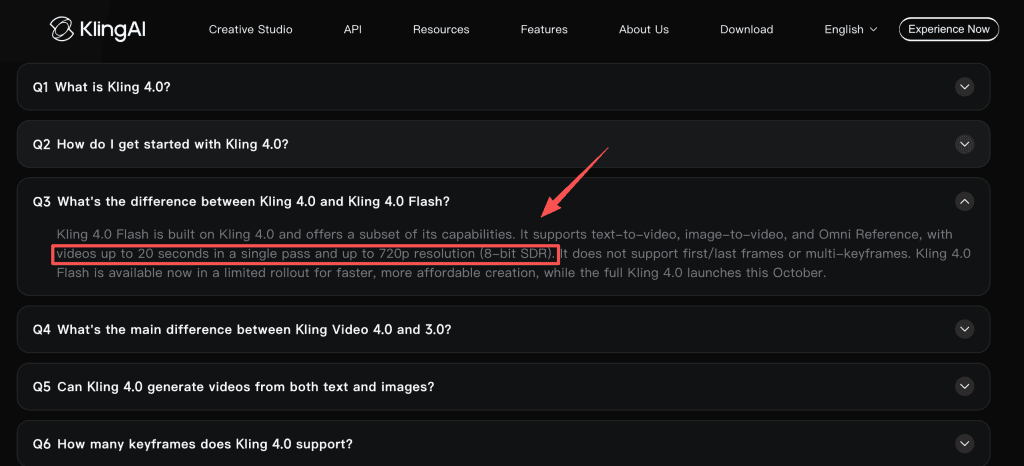Viewport: 1024px width, 466px height.
Task: Open the Features menu
Action: 544,29
